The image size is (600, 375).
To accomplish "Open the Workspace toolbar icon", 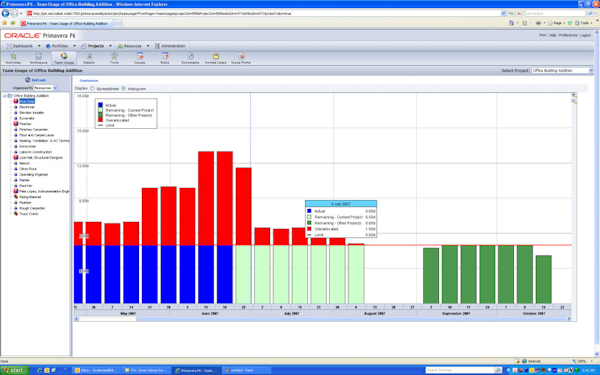I will click(38, 58).
